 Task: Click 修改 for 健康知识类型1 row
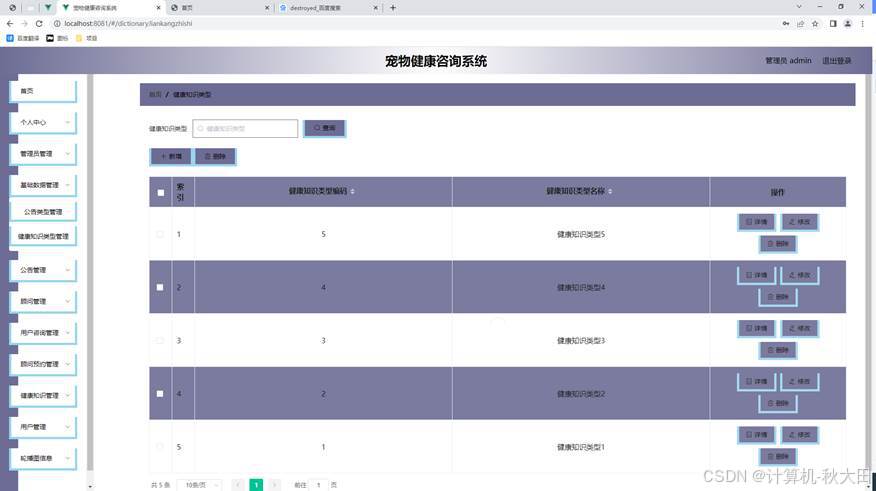(799, 435)
